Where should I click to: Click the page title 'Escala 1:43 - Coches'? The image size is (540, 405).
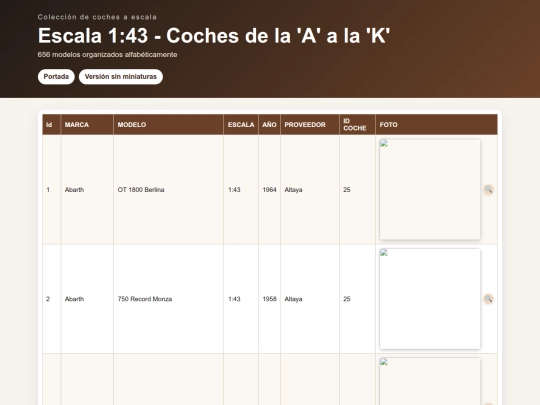pos(214,35)
